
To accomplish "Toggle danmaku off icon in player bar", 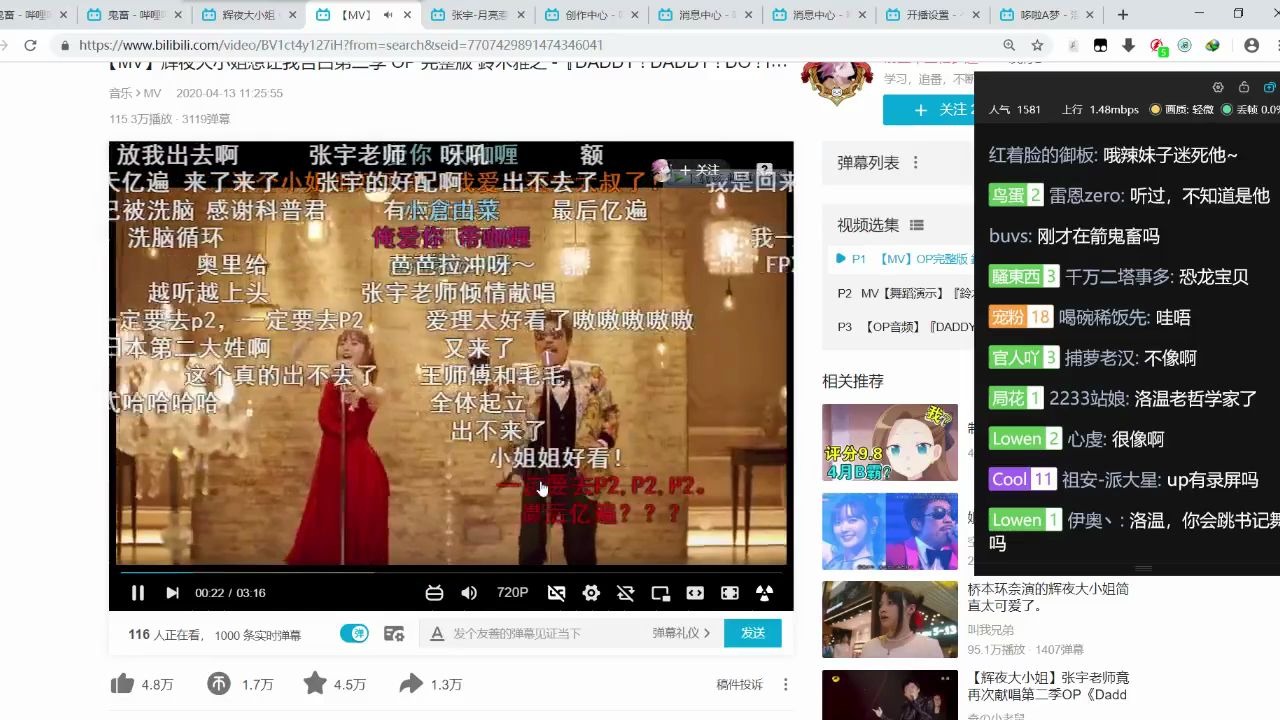I will click(x=557, y=593).
